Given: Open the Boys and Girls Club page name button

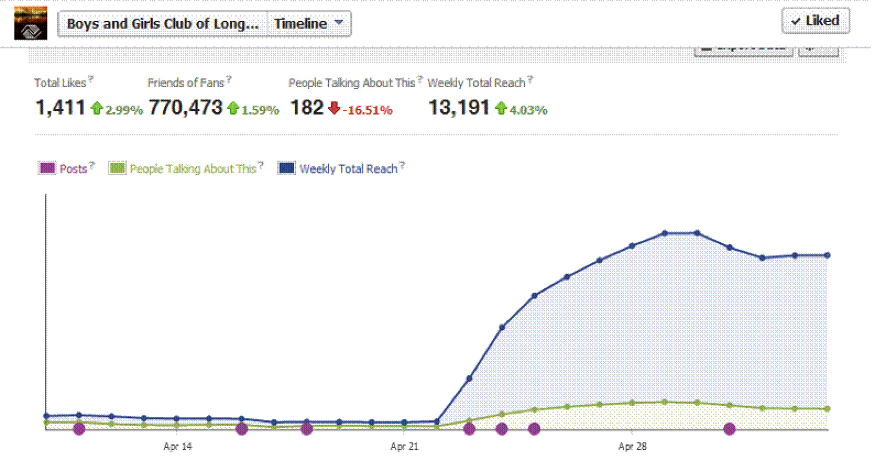Looking at the screenshot, I should 162,24.
